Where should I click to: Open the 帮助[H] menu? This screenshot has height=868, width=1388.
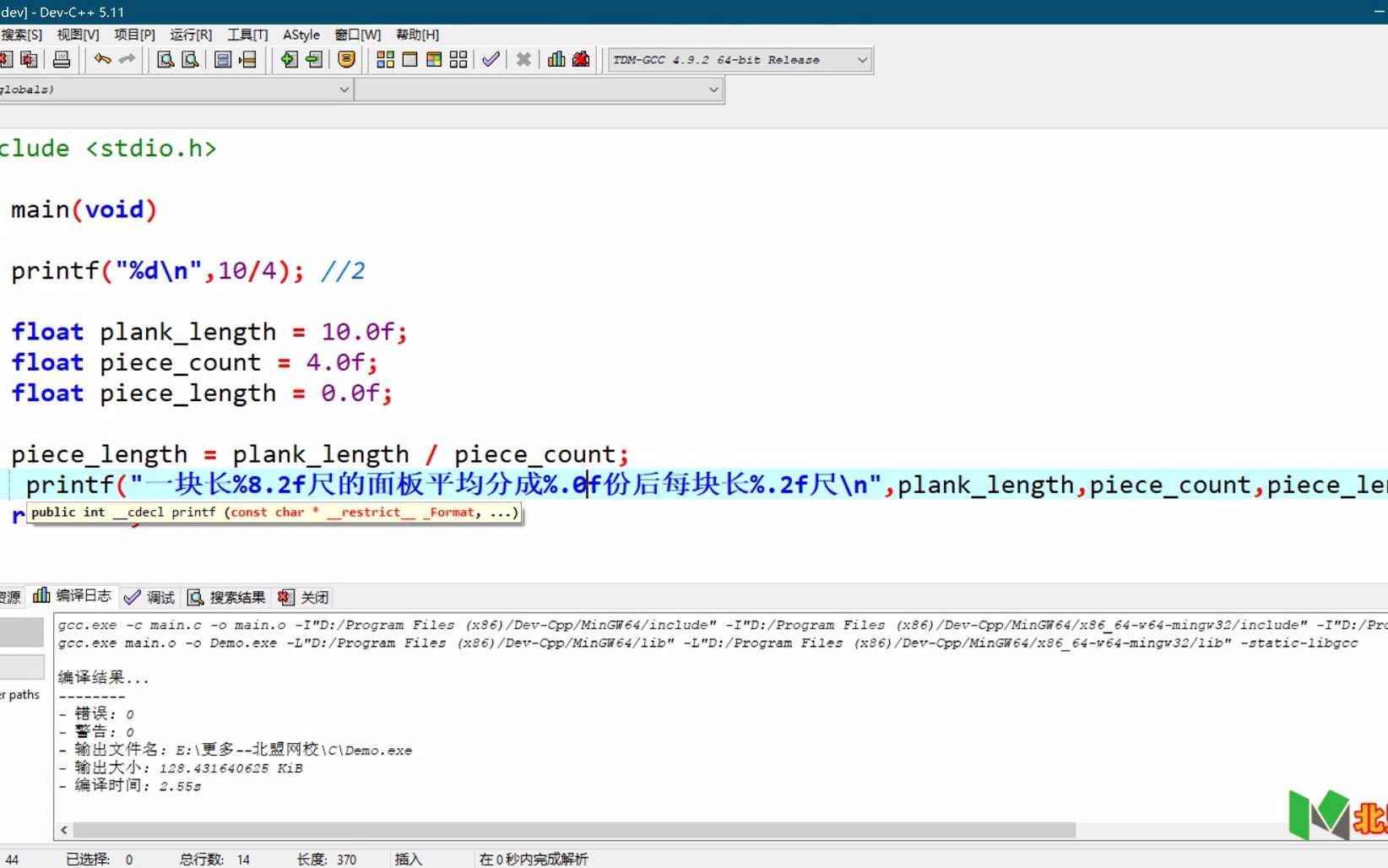(417, 35)
